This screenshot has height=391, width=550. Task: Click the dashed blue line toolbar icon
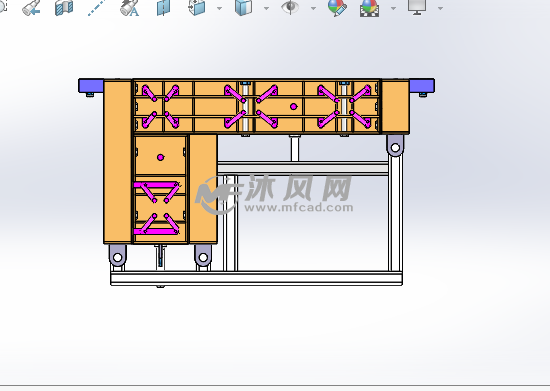pos(96,8)
